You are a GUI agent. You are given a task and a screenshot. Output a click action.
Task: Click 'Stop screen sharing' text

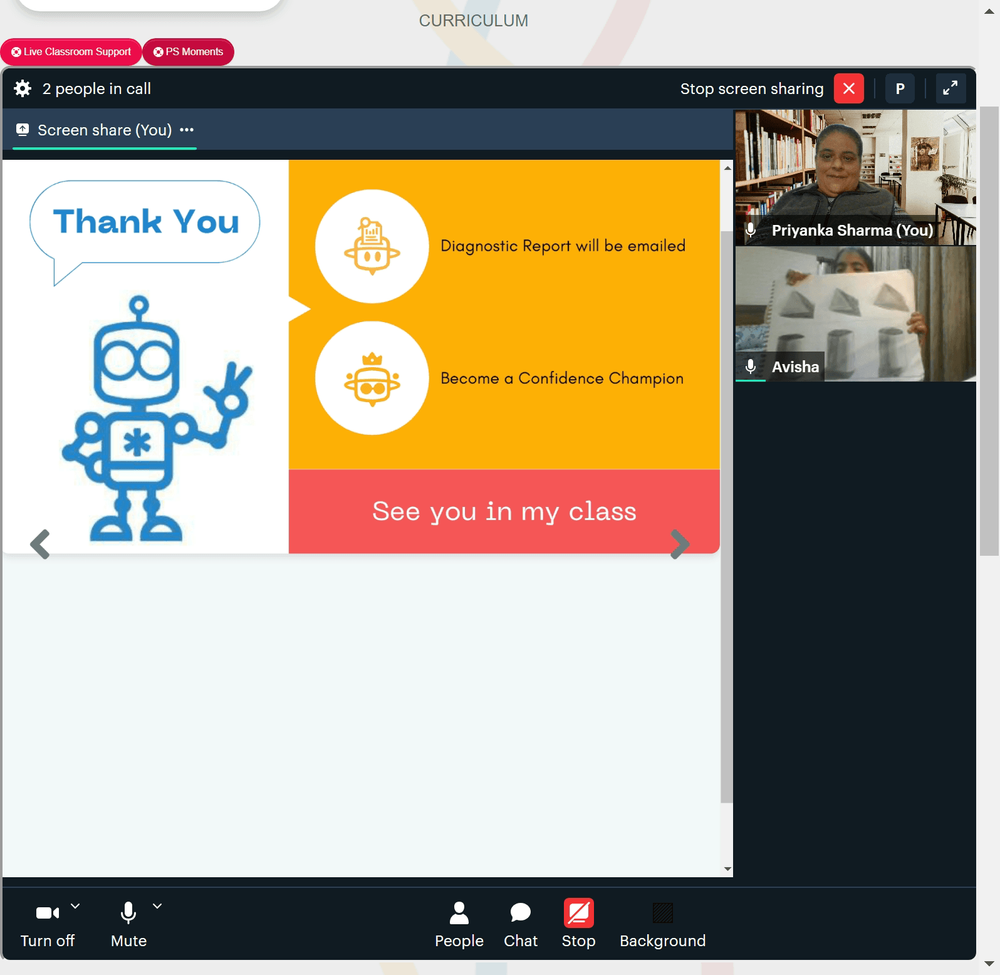click(x=752, y=89)
